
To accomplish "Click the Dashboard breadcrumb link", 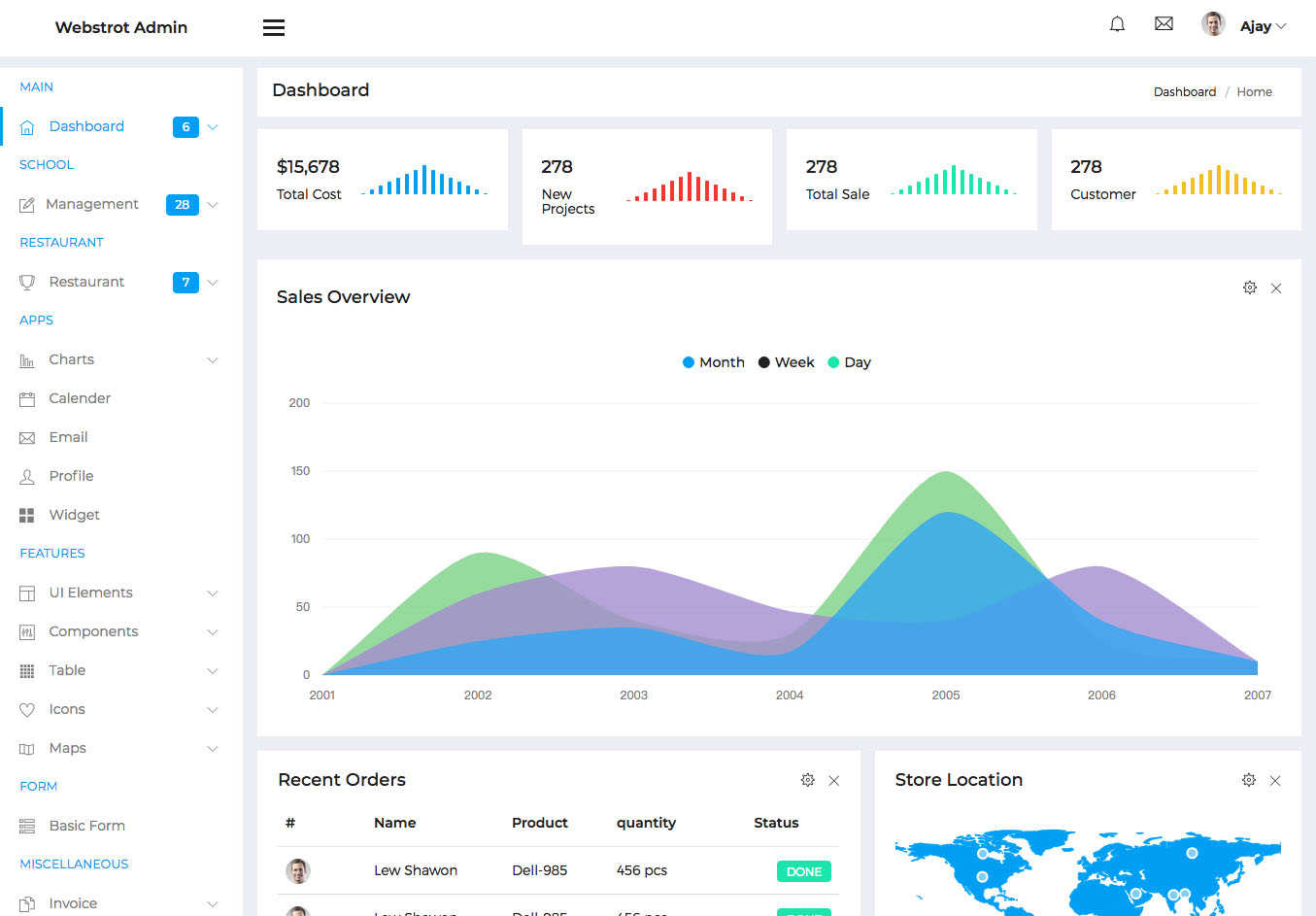I will [x=1185, y=92].
